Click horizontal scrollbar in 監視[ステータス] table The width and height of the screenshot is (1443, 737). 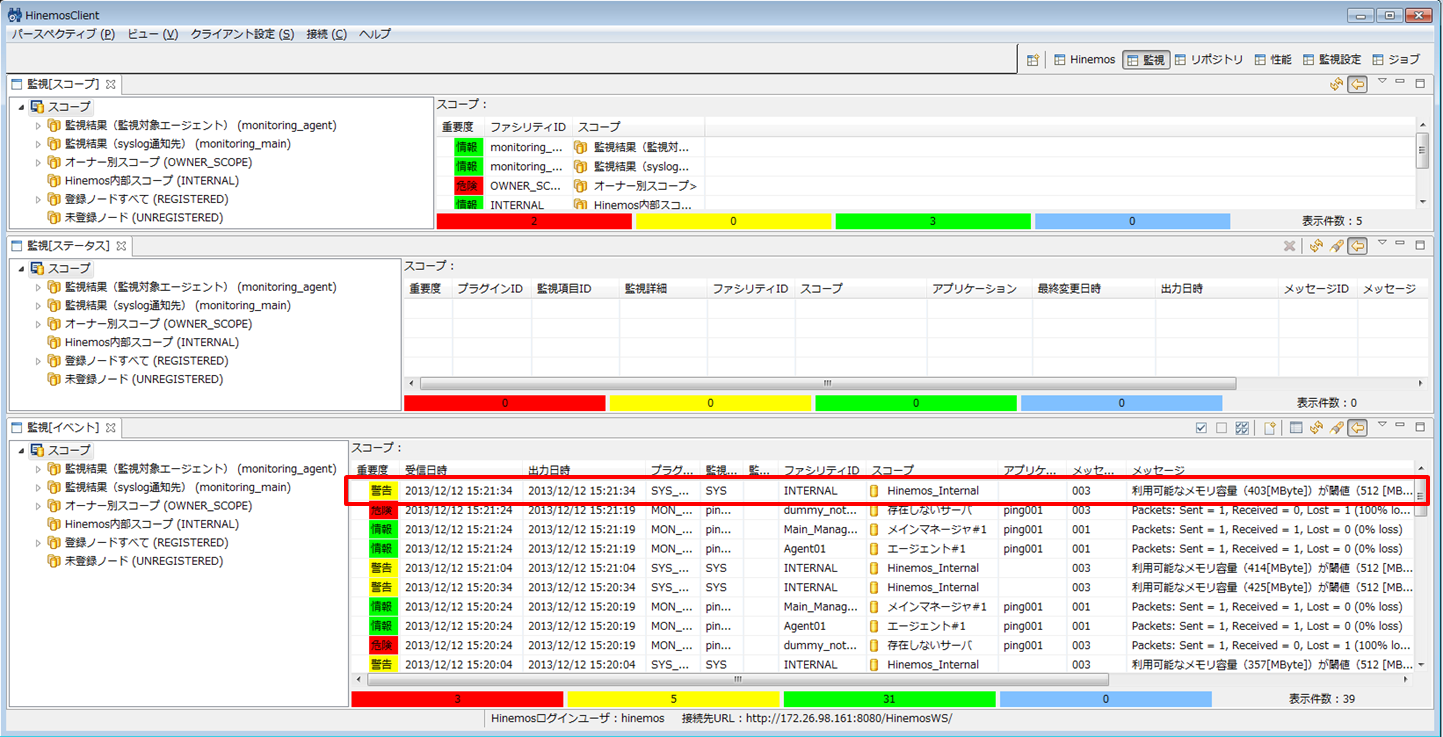point(827,383)
